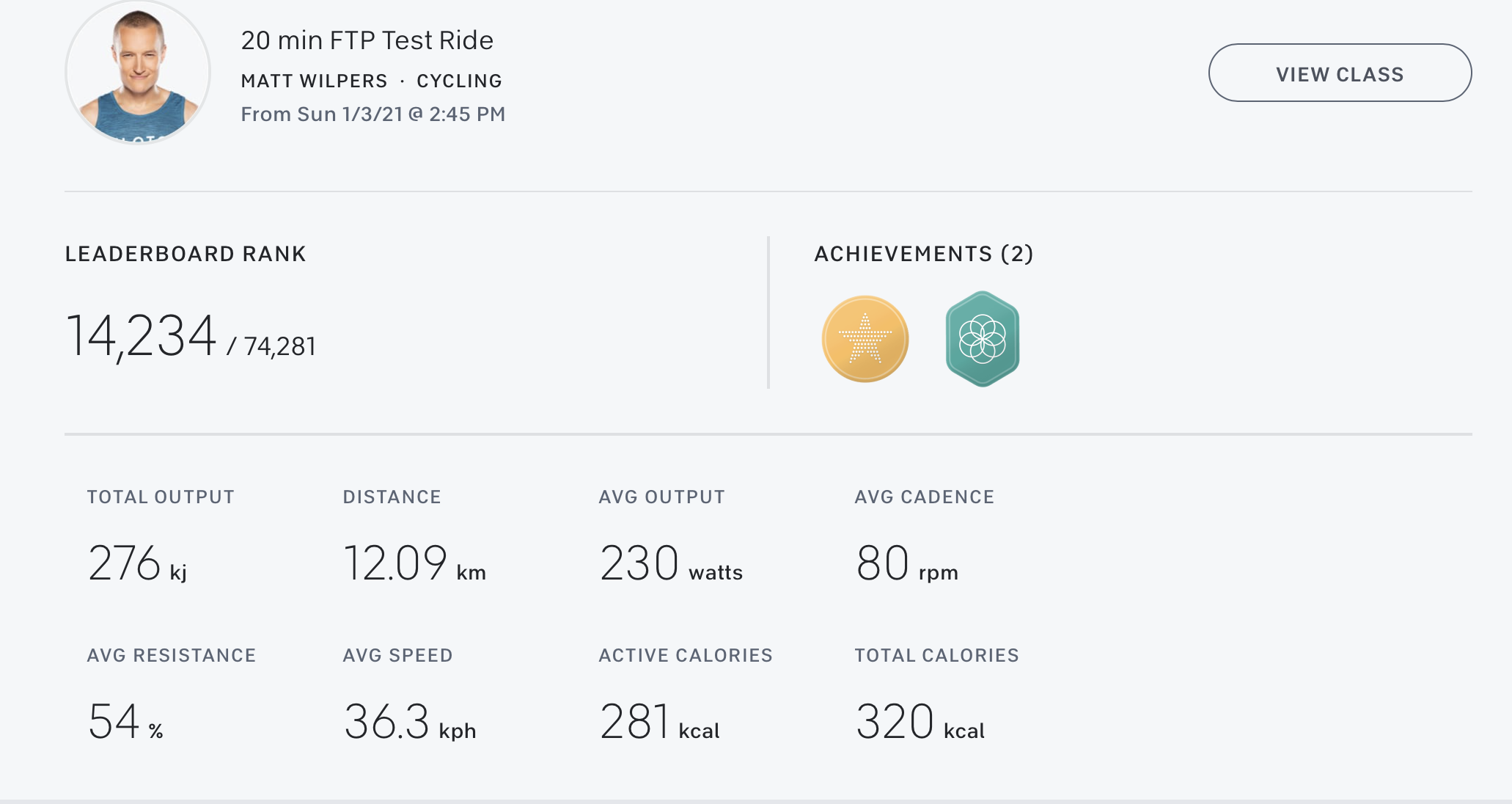Click the Leaderboard Rank heading
Image resolution: width=1512 pixels, height=804 pixels.
click(186, 254)
